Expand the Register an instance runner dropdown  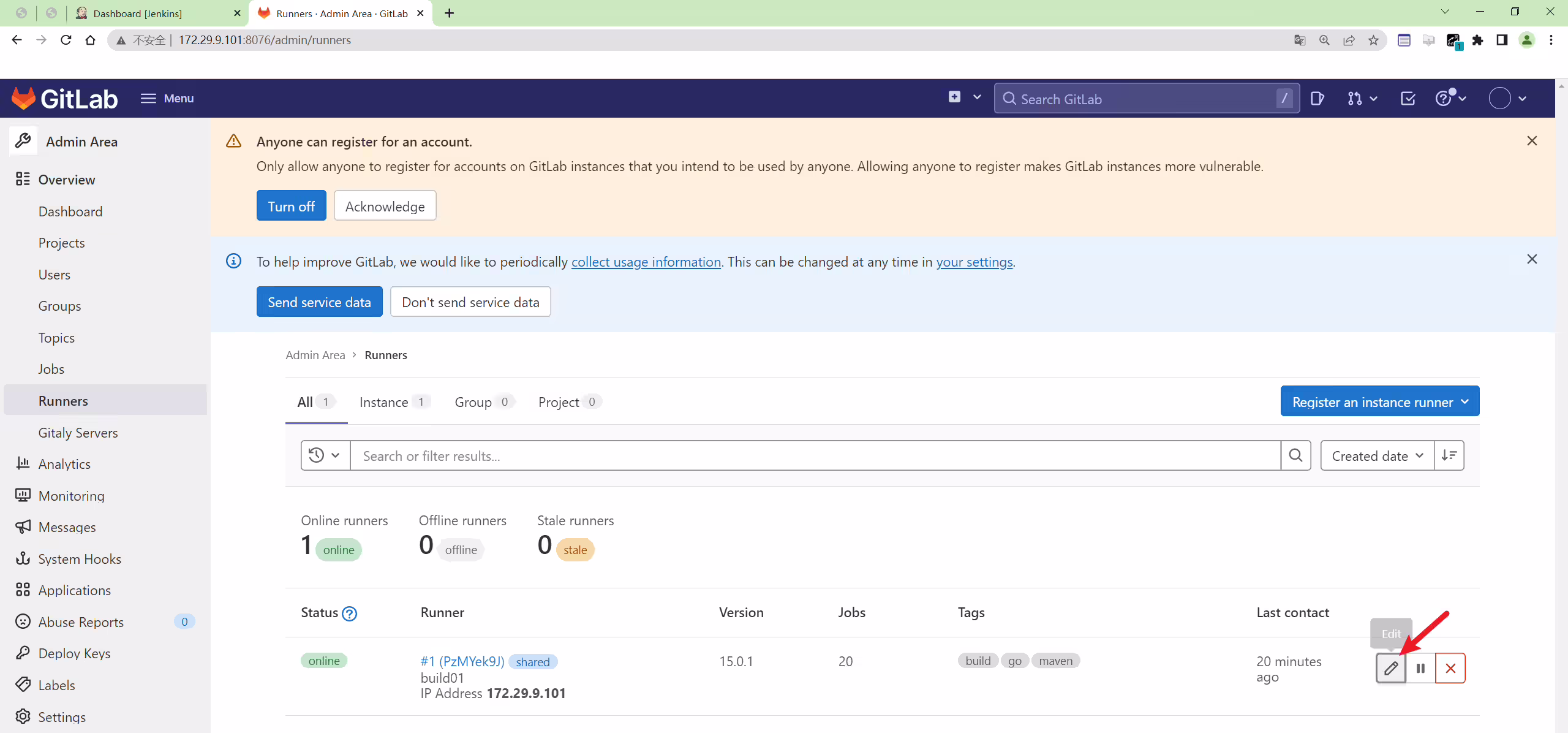tap(1380, 401)
